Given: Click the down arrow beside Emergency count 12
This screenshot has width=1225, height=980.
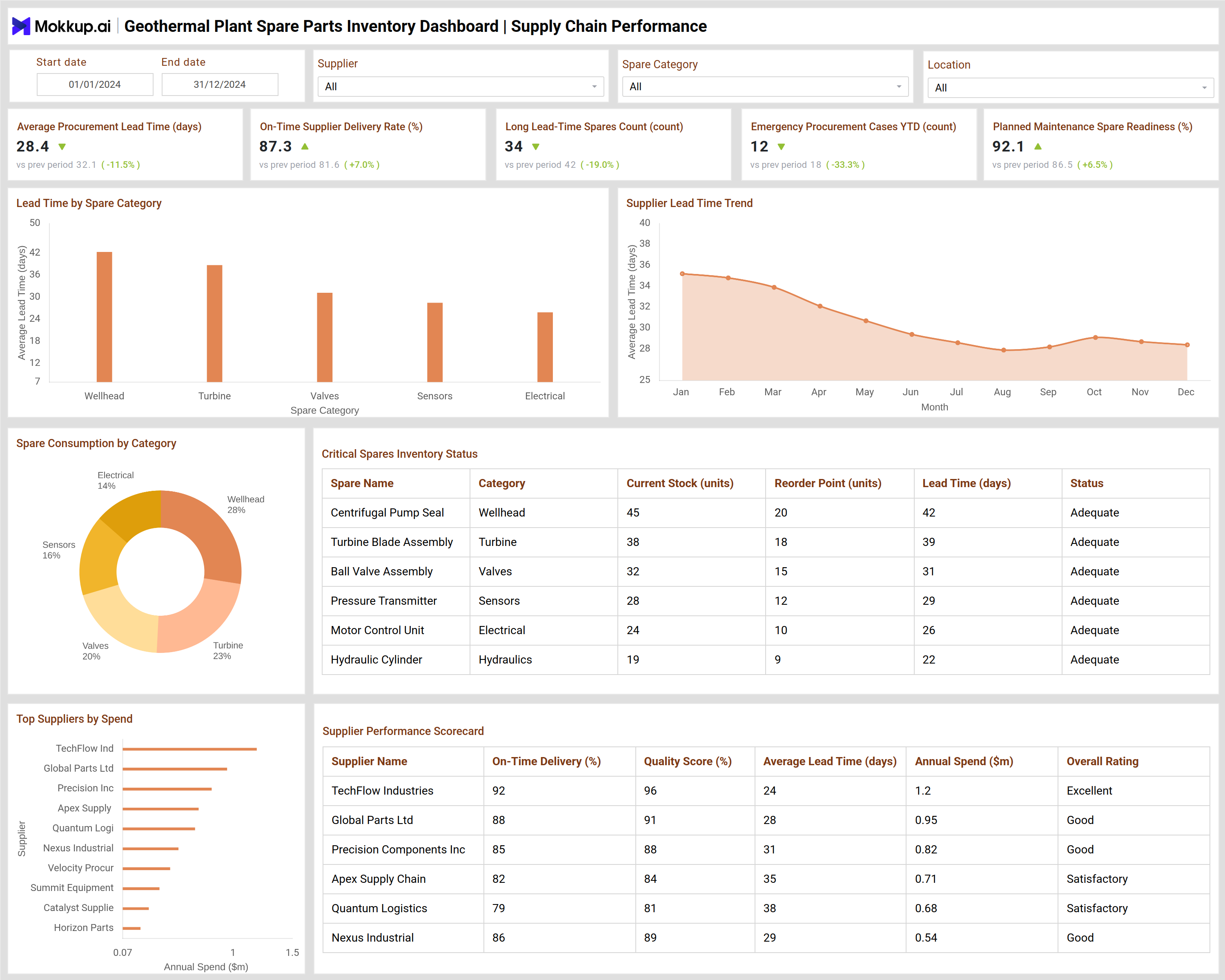Looking at the screenshot, I should [x=781, y=147].
